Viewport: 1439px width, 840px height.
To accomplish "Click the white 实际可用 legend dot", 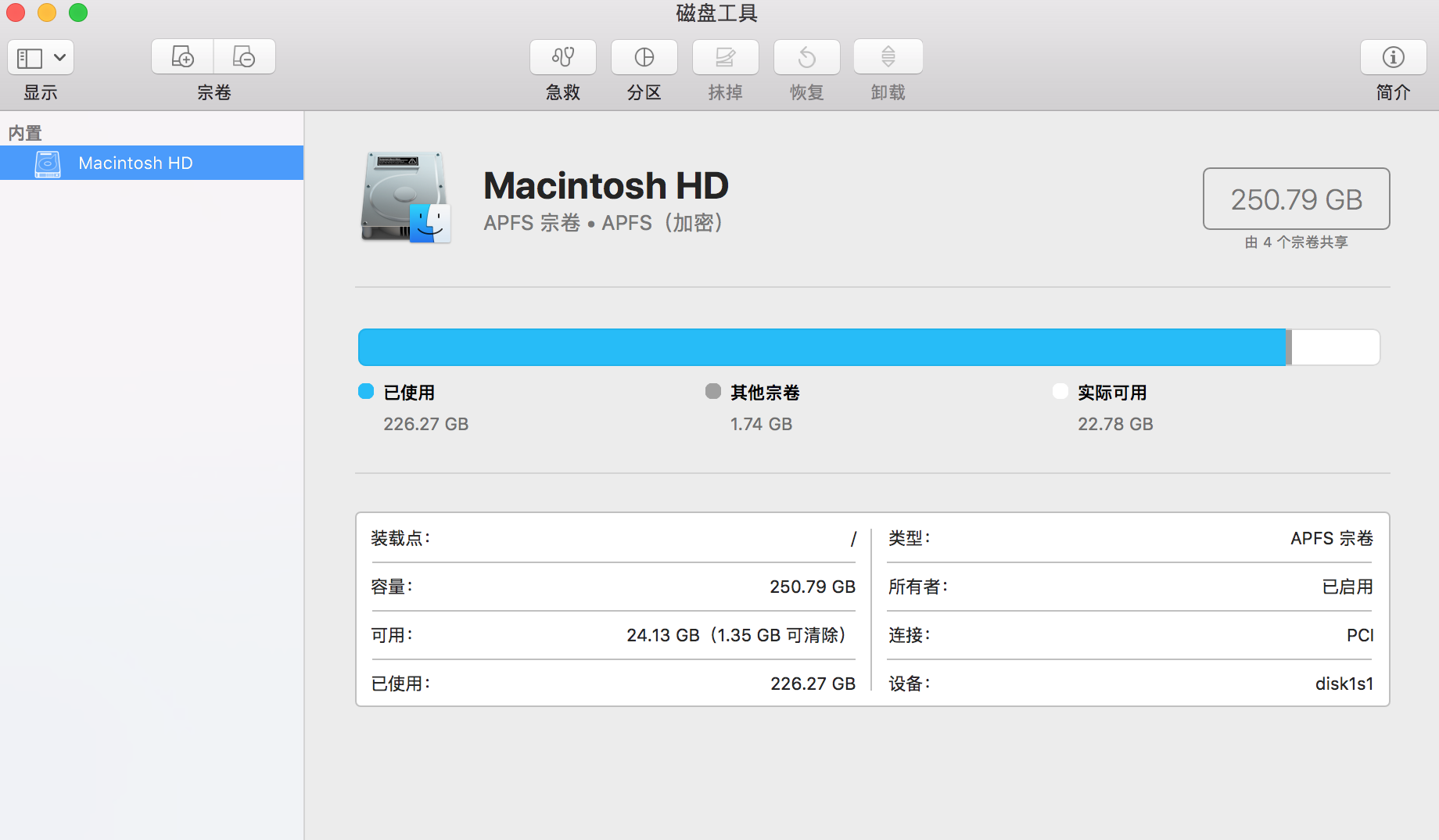I will click(1060, 391).
